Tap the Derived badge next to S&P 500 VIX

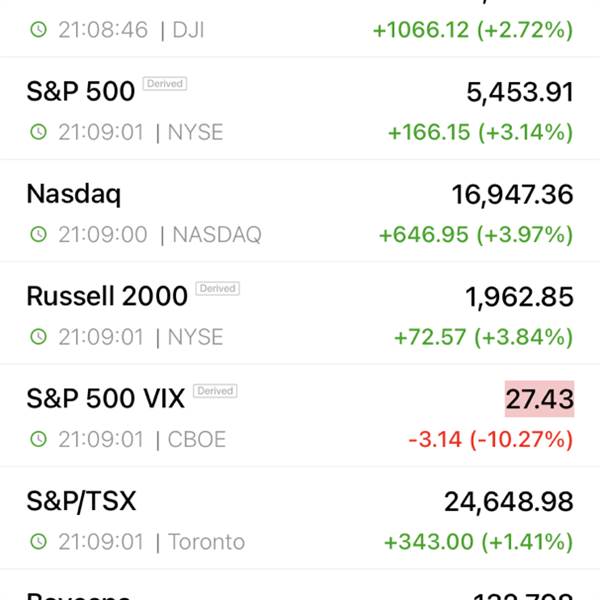[x=215, y=391]
